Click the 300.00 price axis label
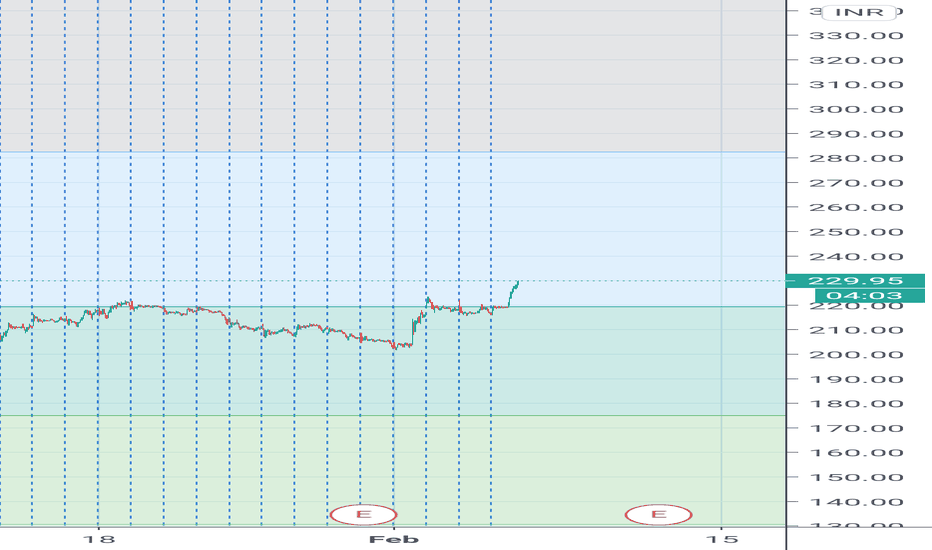This screenshot has height=550, width=932. [x=856, y=109]
